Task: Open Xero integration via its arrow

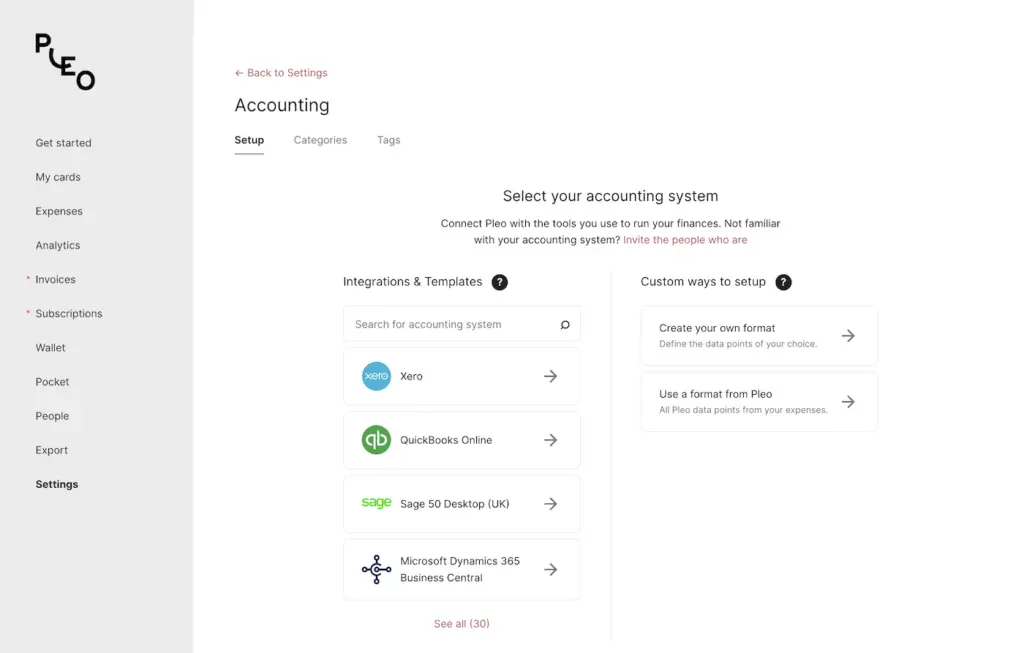Action: (x=550, y=376)
